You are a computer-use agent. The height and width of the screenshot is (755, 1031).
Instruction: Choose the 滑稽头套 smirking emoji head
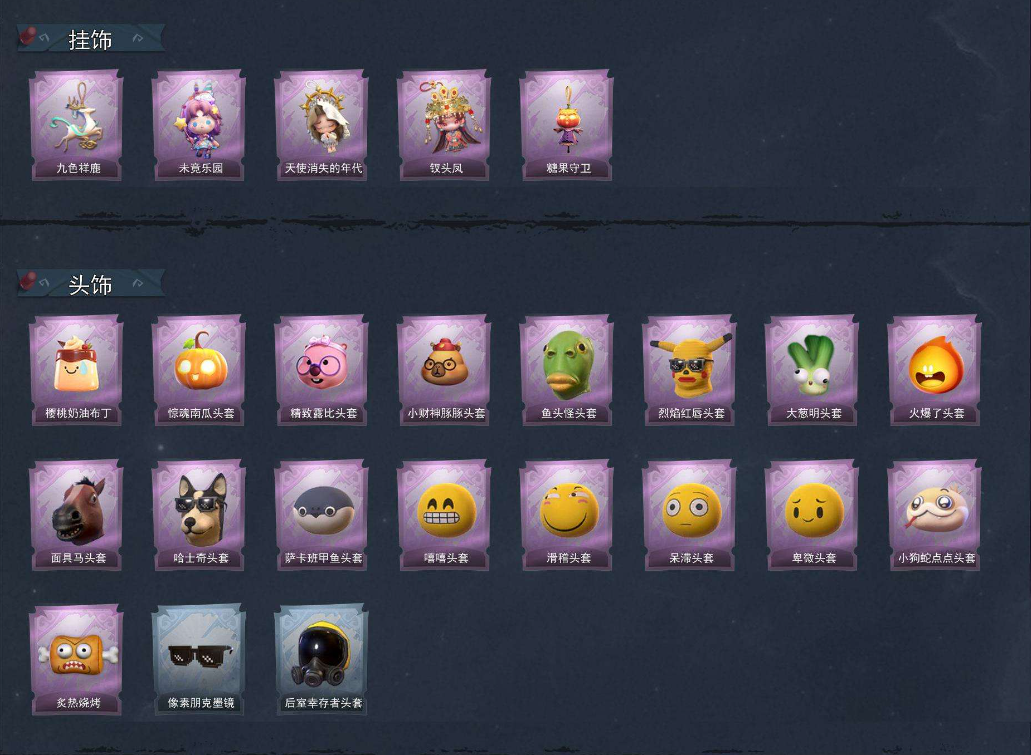(x=567, y=515)
